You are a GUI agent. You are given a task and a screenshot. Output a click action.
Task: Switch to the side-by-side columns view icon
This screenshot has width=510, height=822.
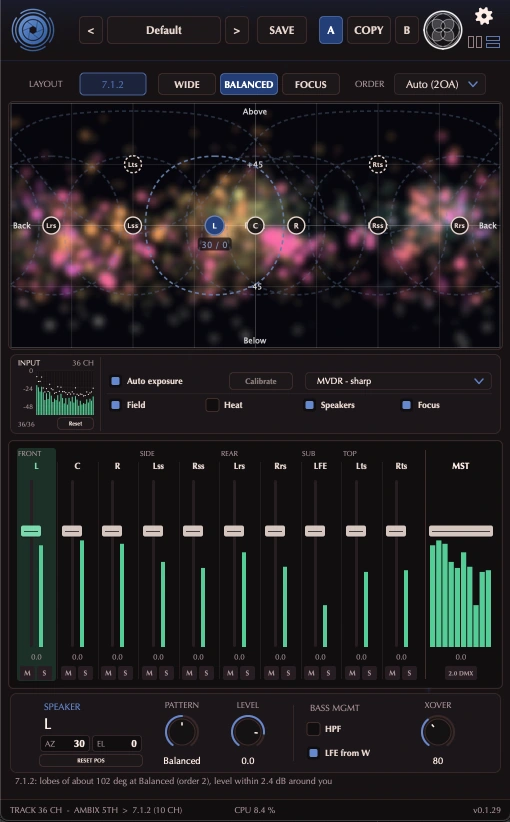[x=475, y=42]
